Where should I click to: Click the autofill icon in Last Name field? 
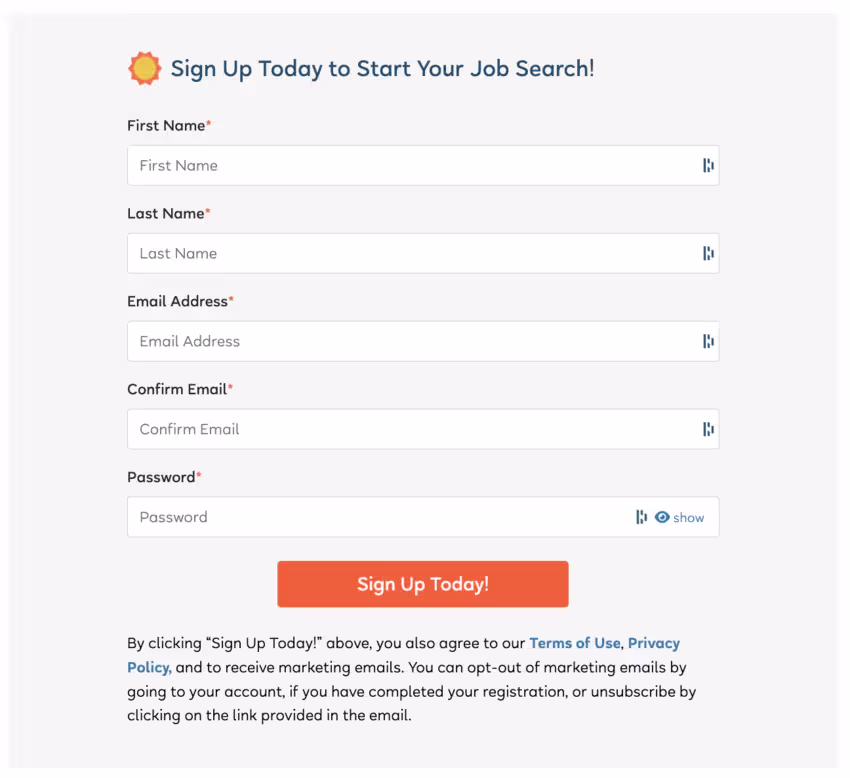pyautogui.click(x=708, y=253)
